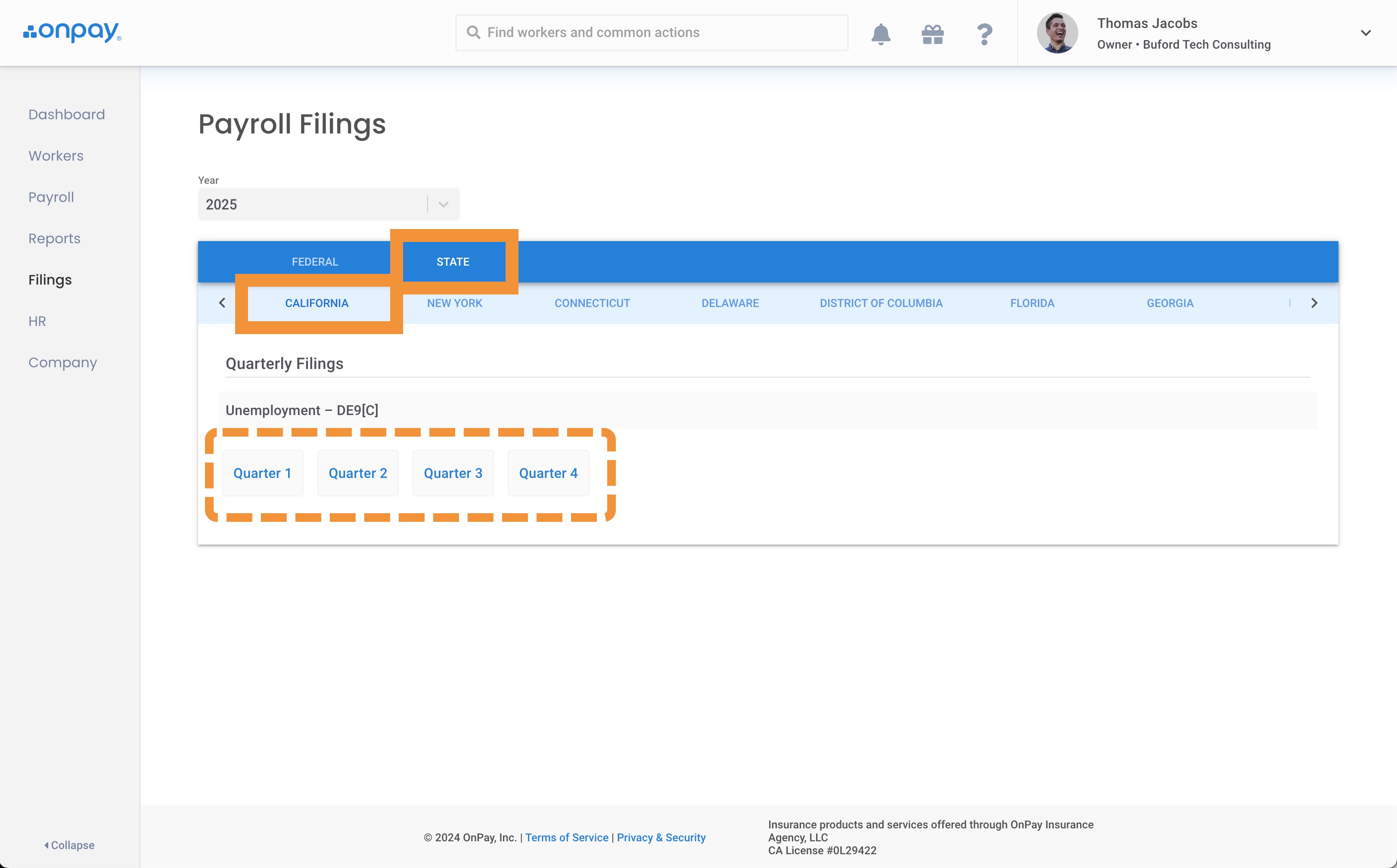Switch to the Federal tab
Image resolution: width=1397 pixels, height=868 pixels.
315,262
